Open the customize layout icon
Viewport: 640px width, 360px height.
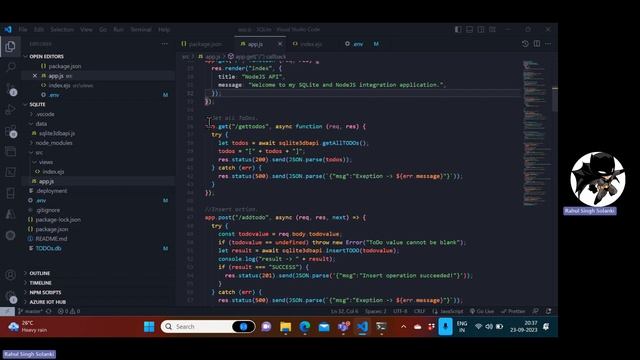[x=493, y=29]
